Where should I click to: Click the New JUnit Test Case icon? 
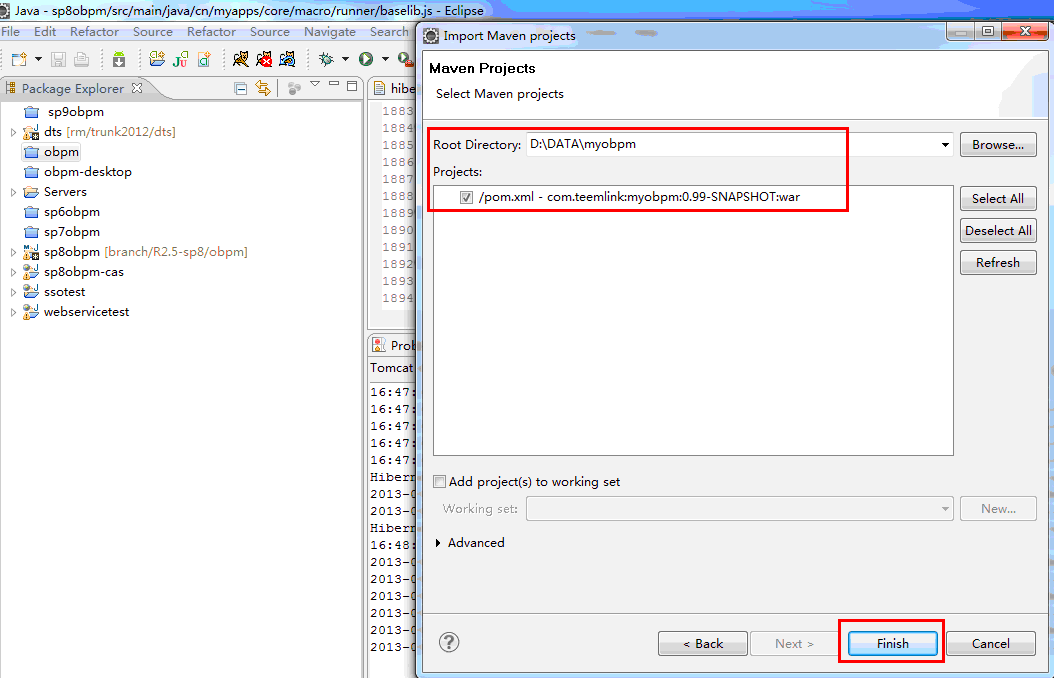coord(180,59)
